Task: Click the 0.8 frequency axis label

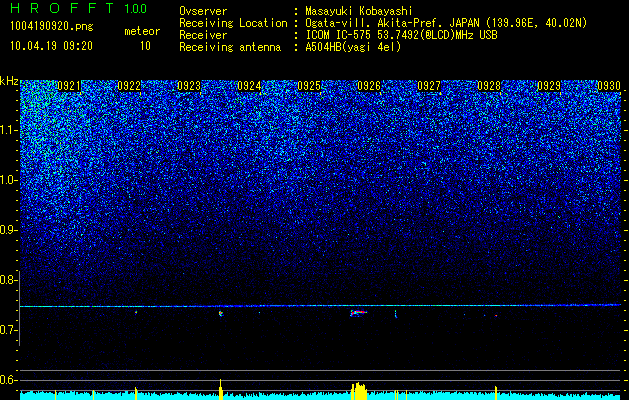Action: click(x=9, y=280)
